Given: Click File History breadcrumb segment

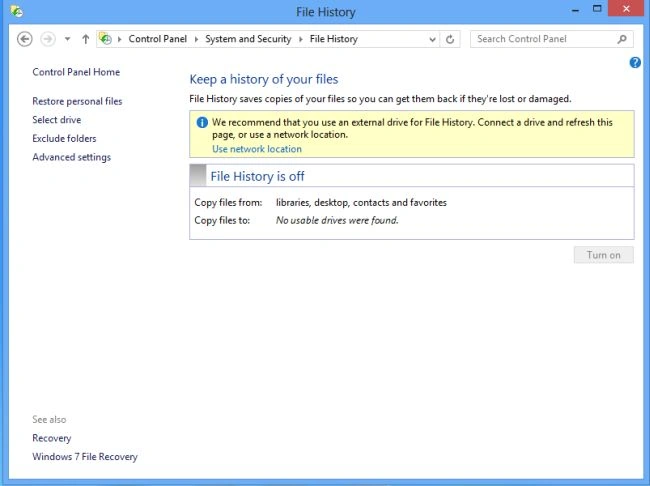Looking at the screenshot, I should tap(334, 39).
